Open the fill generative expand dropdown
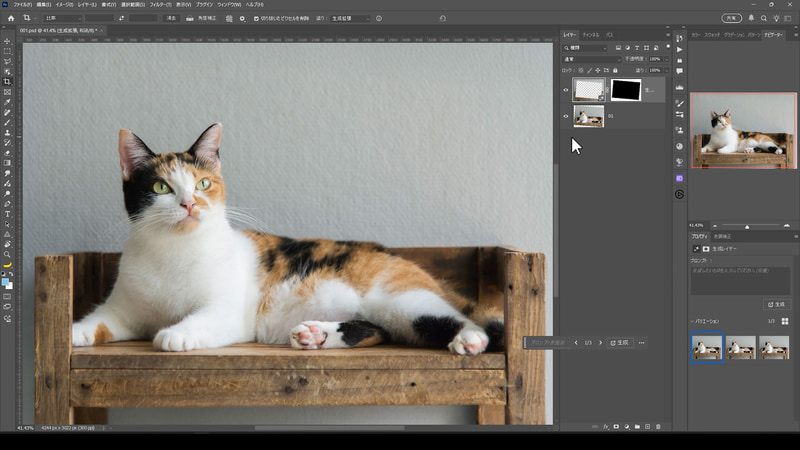Viewport: 800px width, 450px height. coord(350,18)
